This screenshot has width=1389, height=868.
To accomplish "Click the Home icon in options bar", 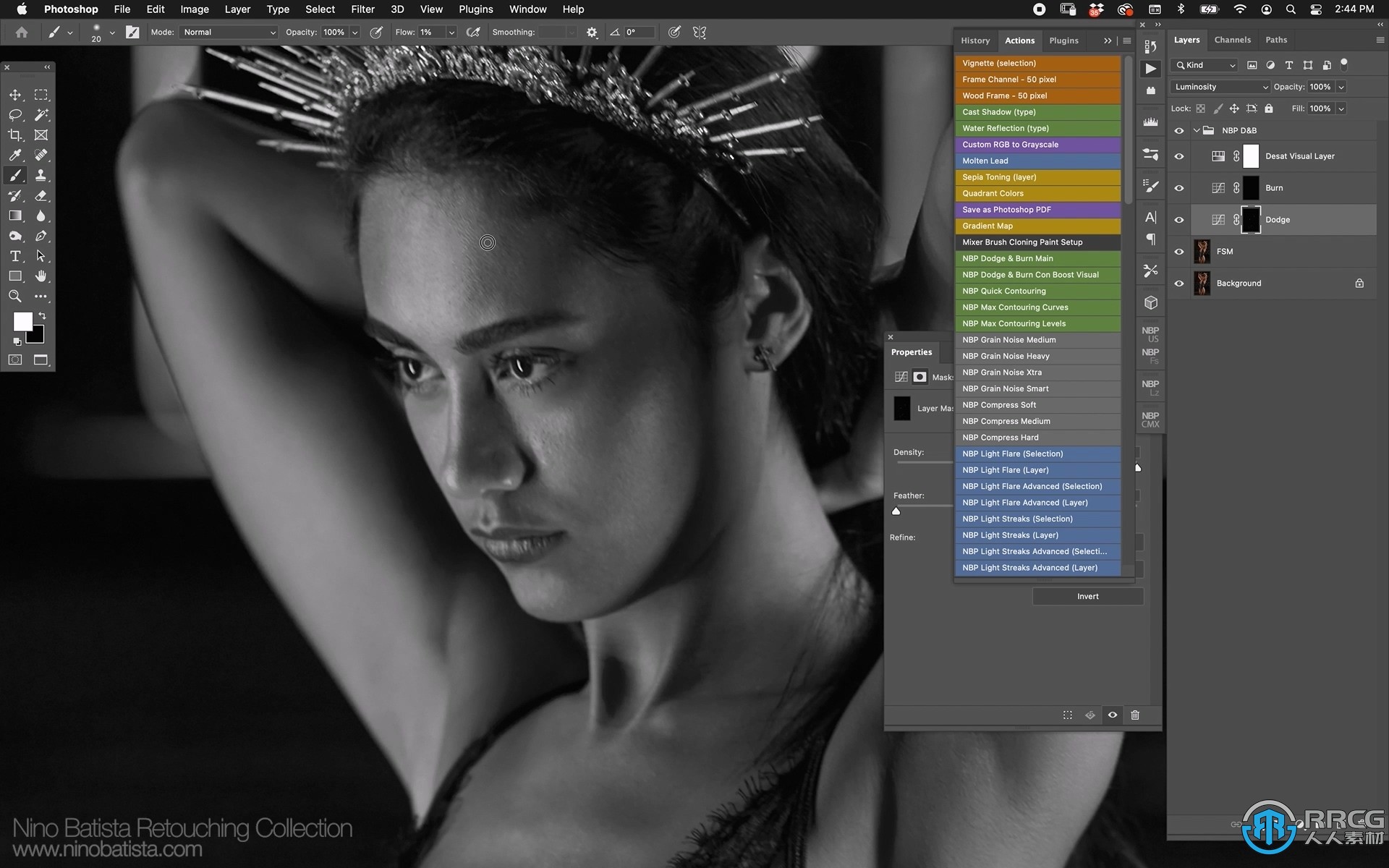I will (x=22, y=32).
